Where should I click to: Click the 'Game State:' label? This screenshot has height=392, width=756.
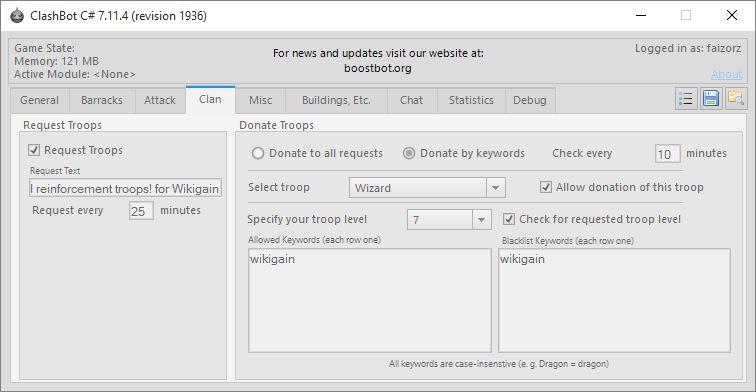point(44,48)
